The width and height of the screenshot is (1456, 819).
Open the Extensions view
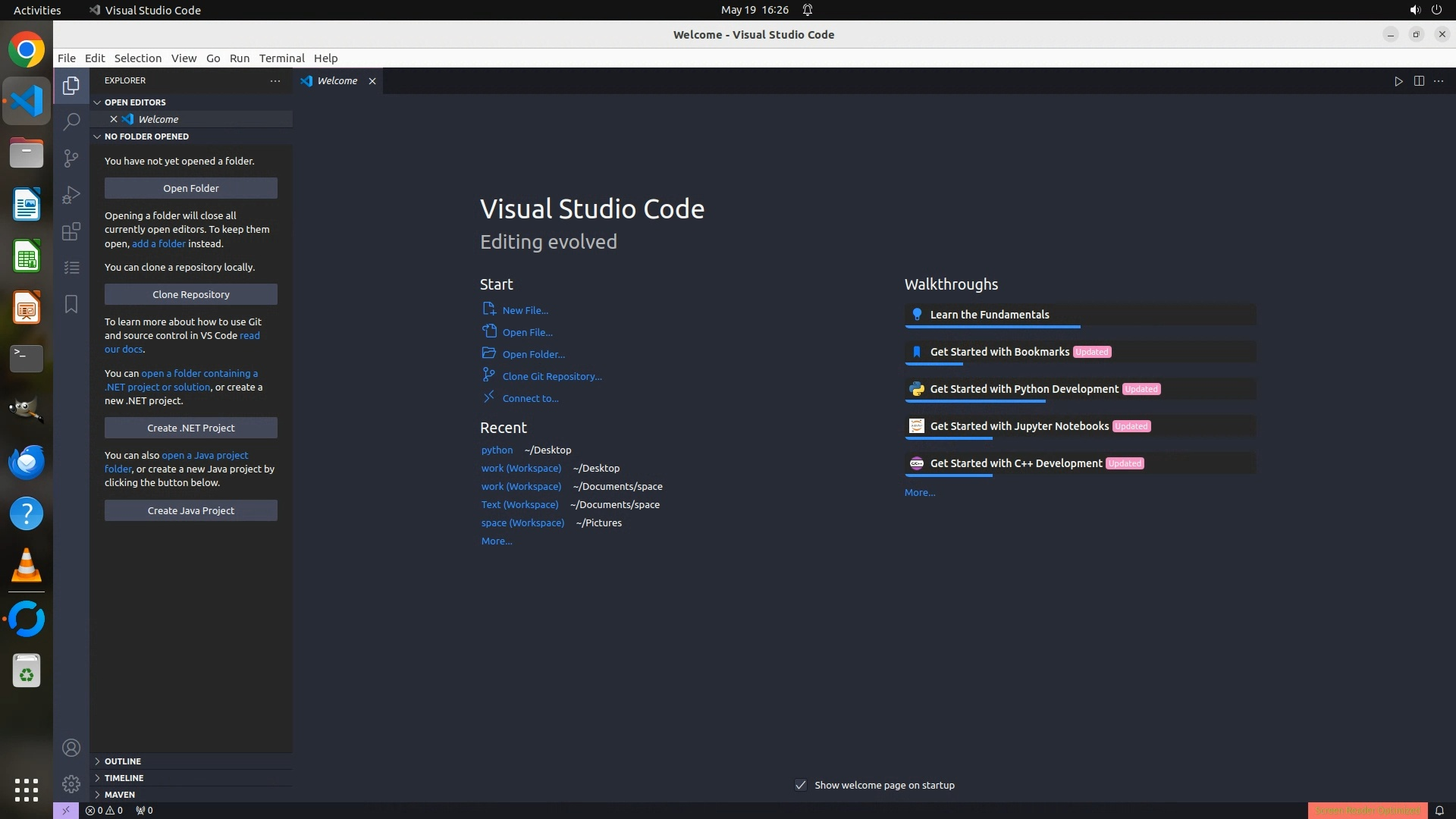click(71, 231)
